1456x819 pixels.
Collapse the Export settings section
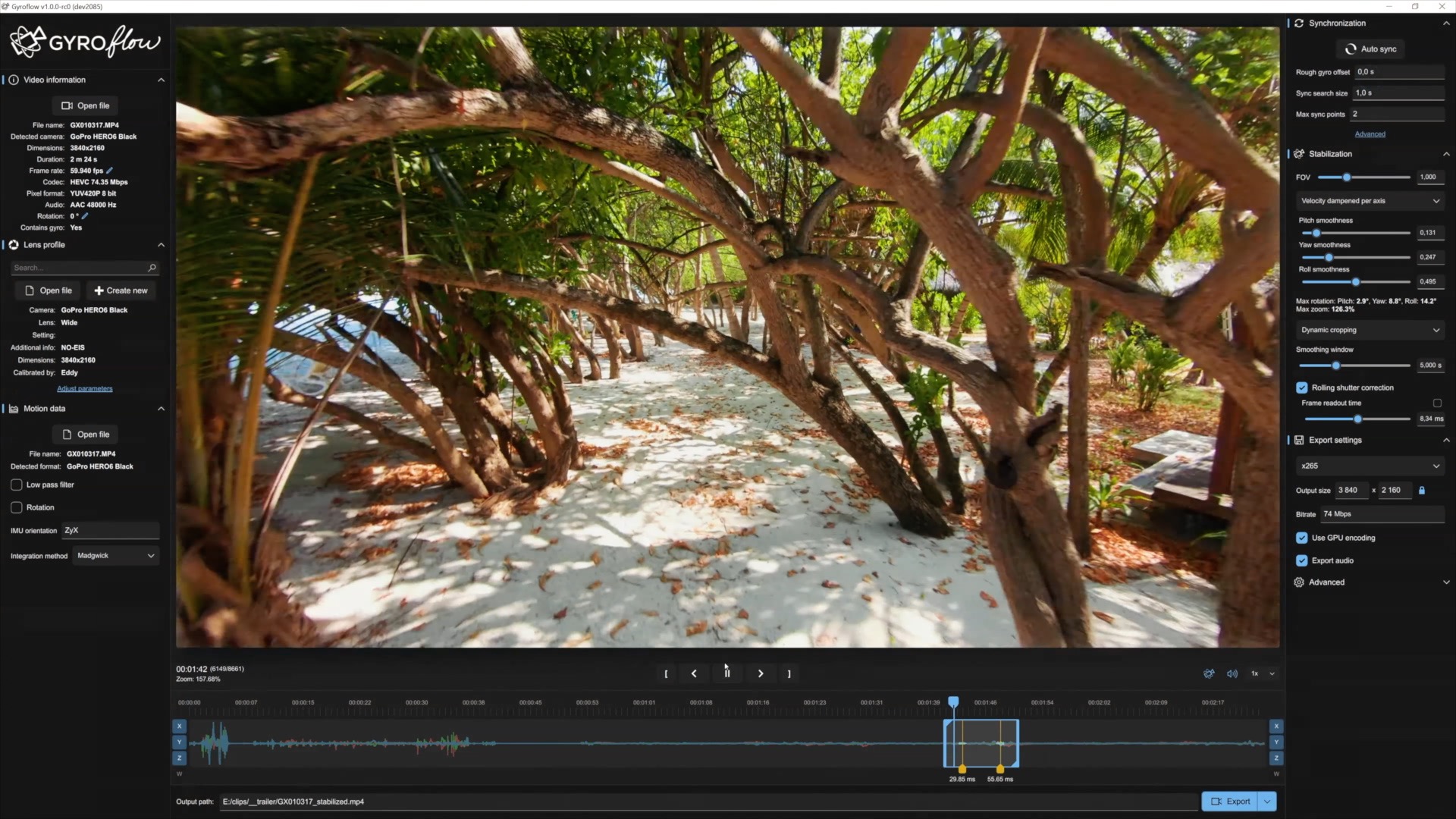point(1446,441)
